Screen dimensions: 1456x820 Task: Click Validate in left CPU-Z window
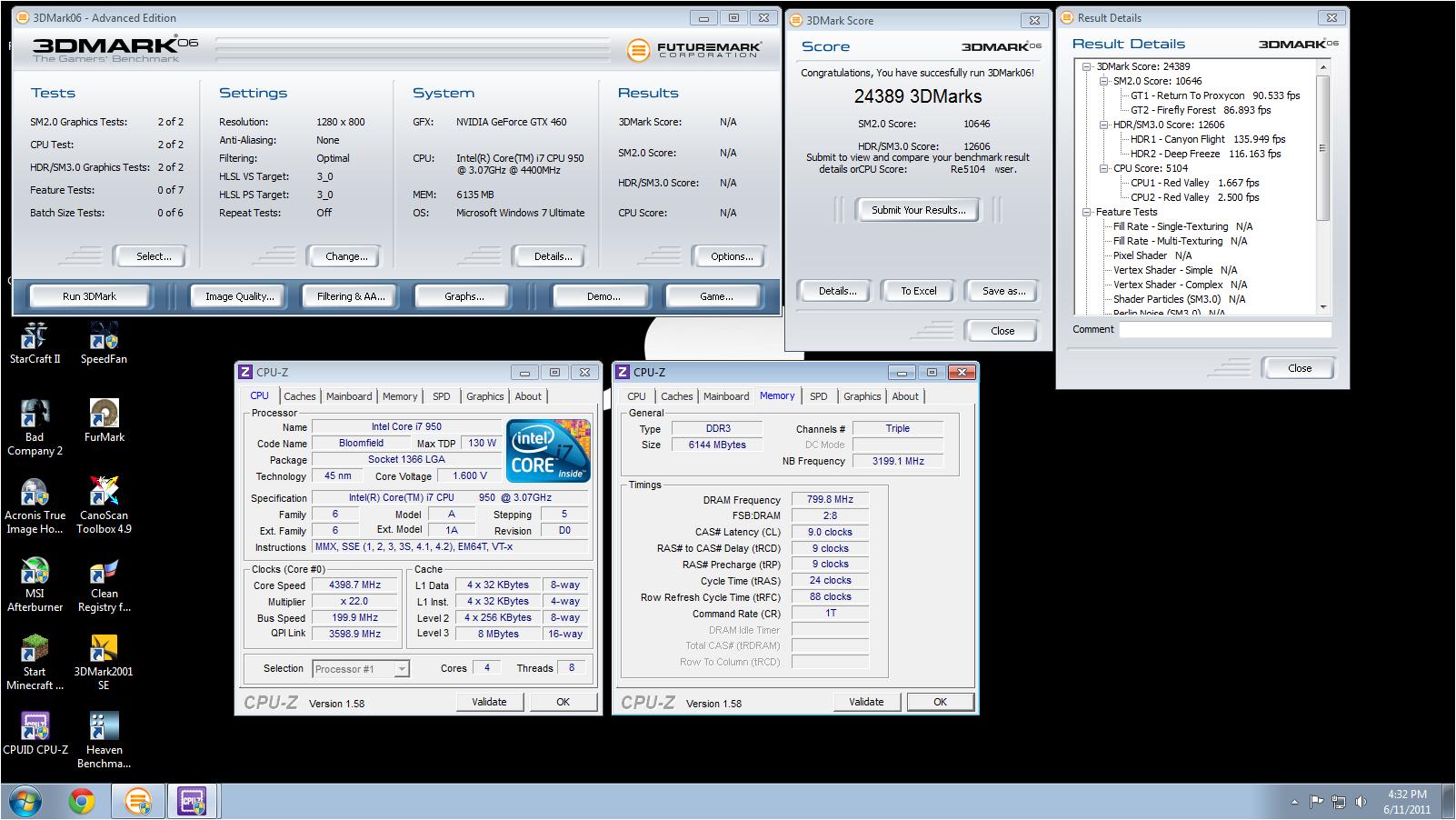(x=489, y=702)
